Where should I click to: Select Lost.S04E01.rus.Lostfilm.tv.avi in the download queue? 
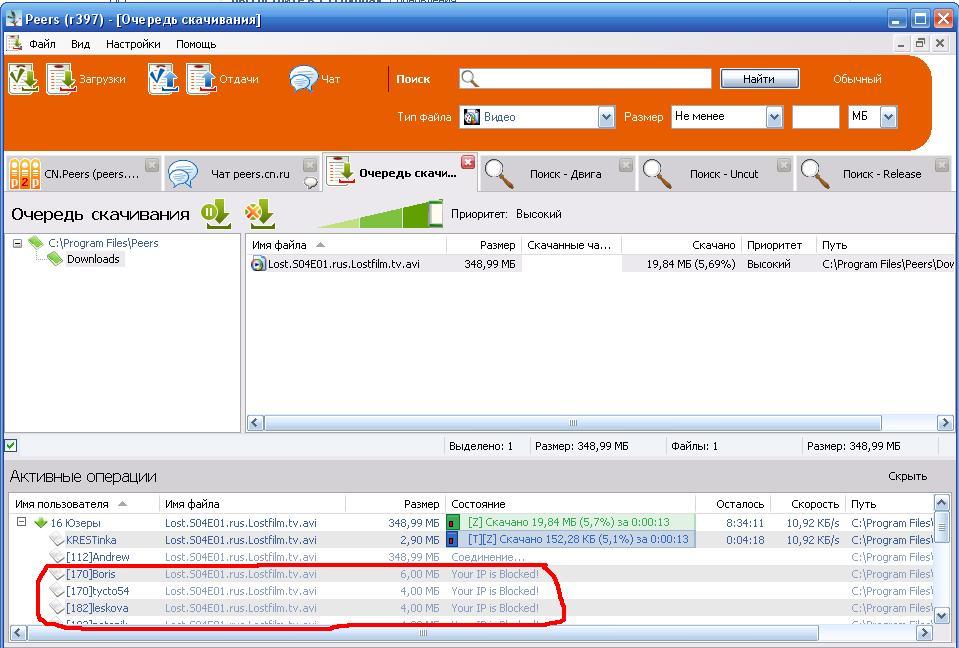pos(344,264)
